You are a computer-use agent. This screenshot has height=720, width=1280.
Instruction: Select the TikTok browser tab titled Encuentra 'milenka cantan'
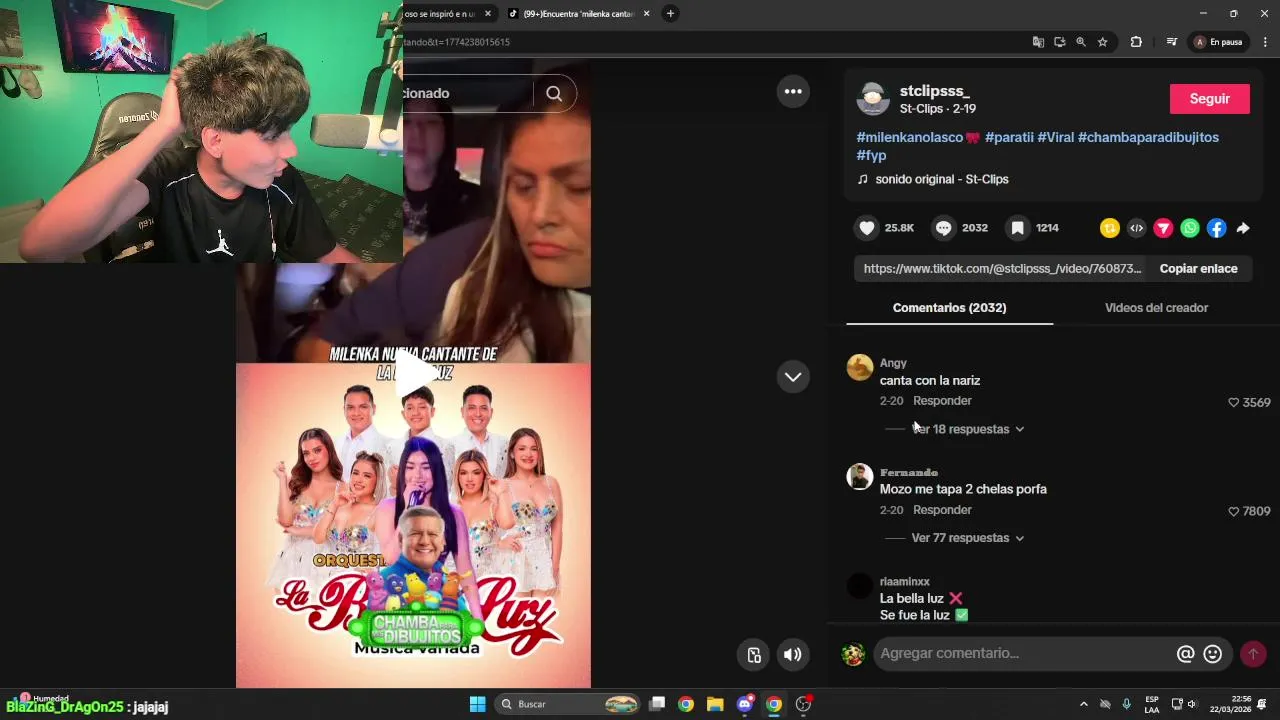point(577,14)
